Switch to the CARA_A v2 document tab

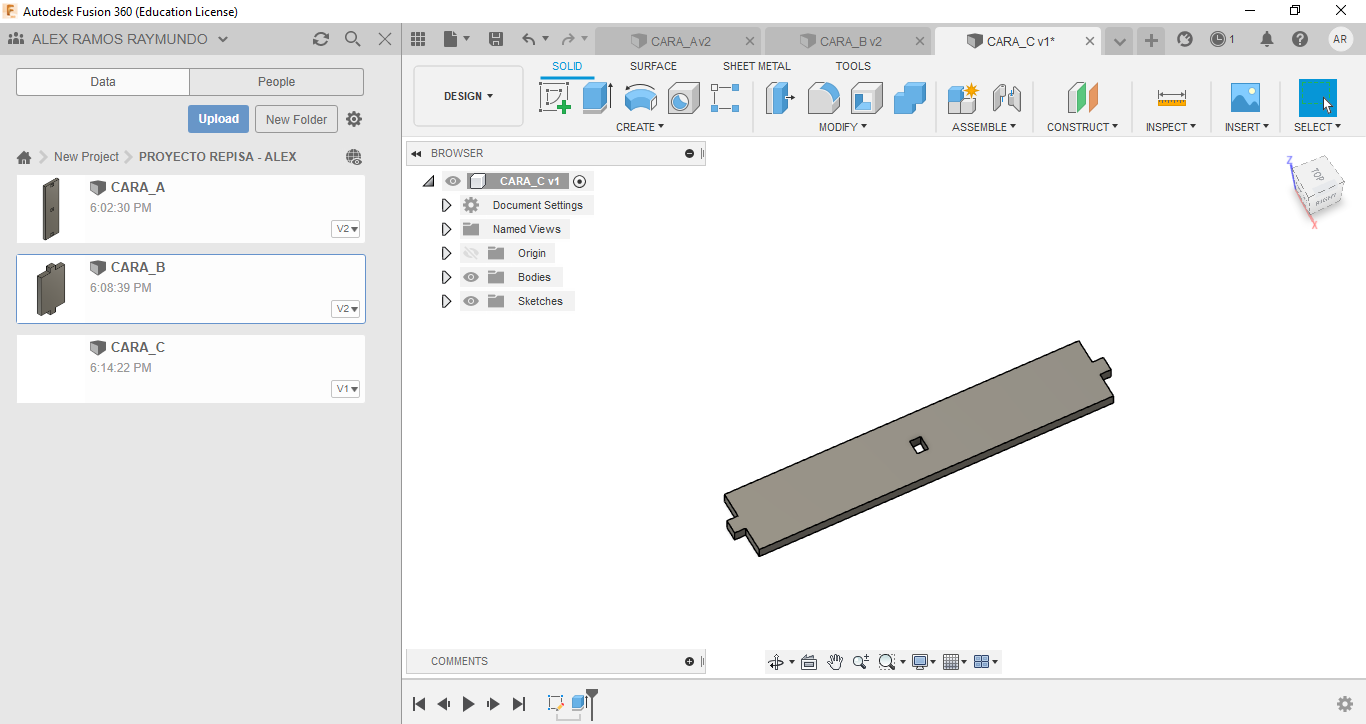click(680, 41)
